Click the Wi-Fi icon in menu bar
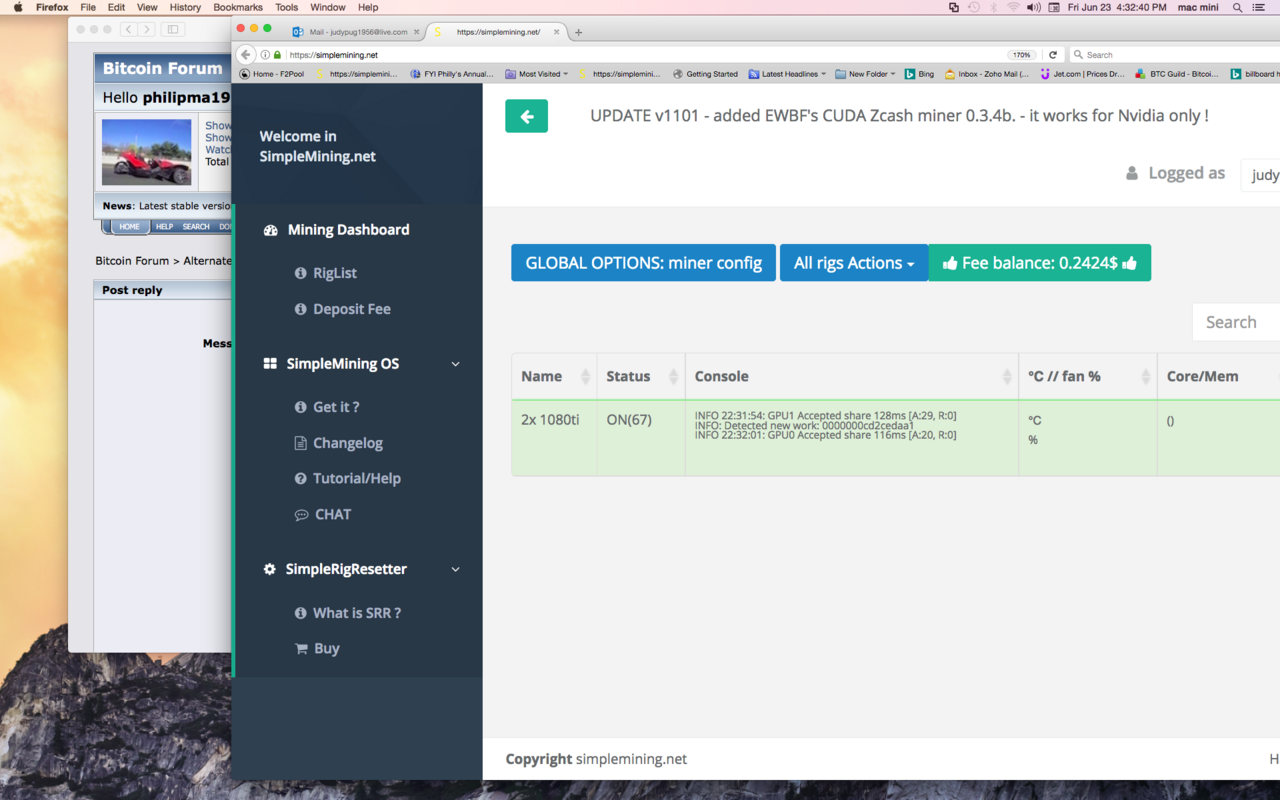 pos(1013,7)
